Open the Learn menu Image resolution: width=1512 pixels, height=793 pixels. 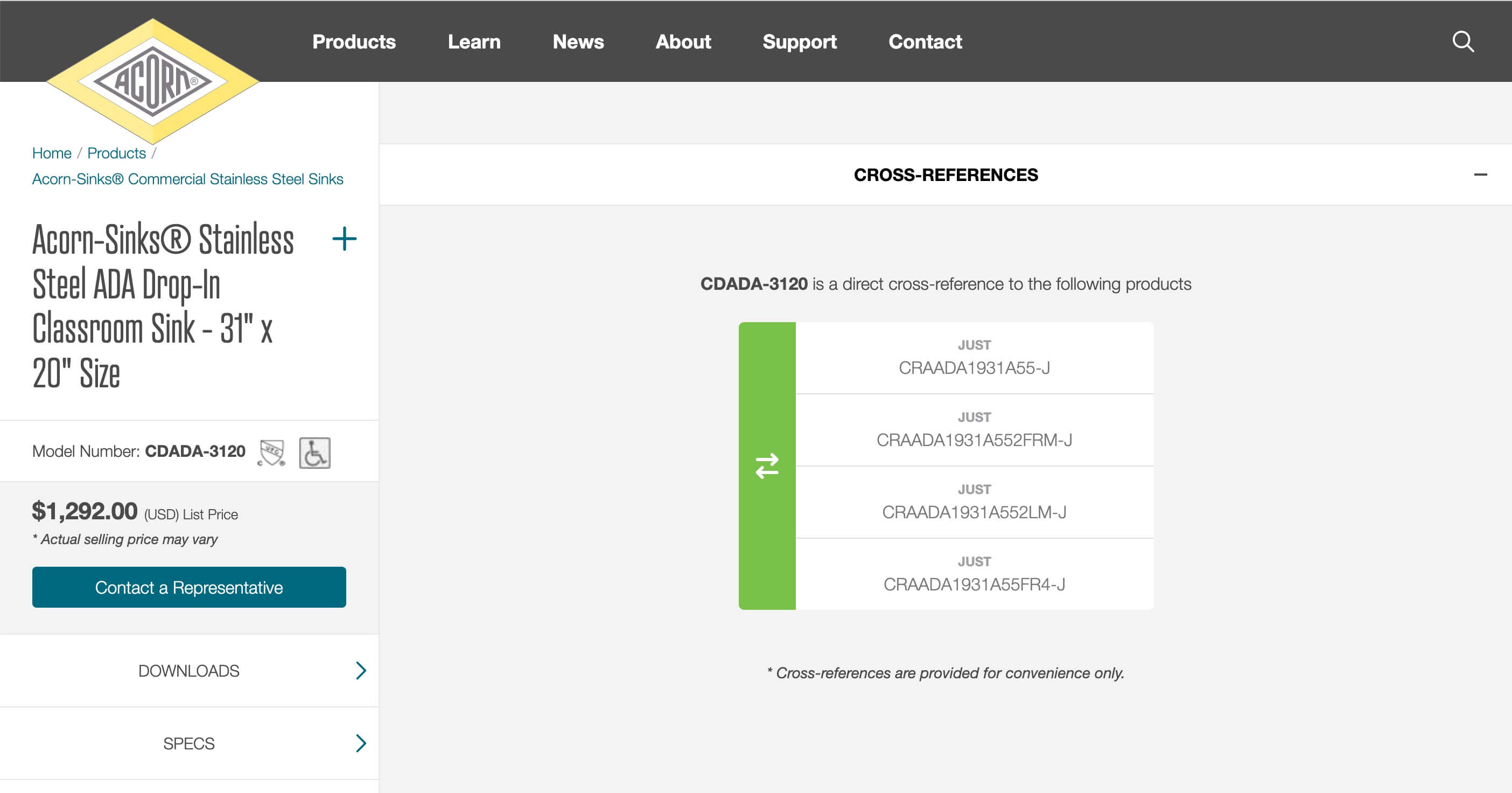pyautogui.click(x=474, y=41)
